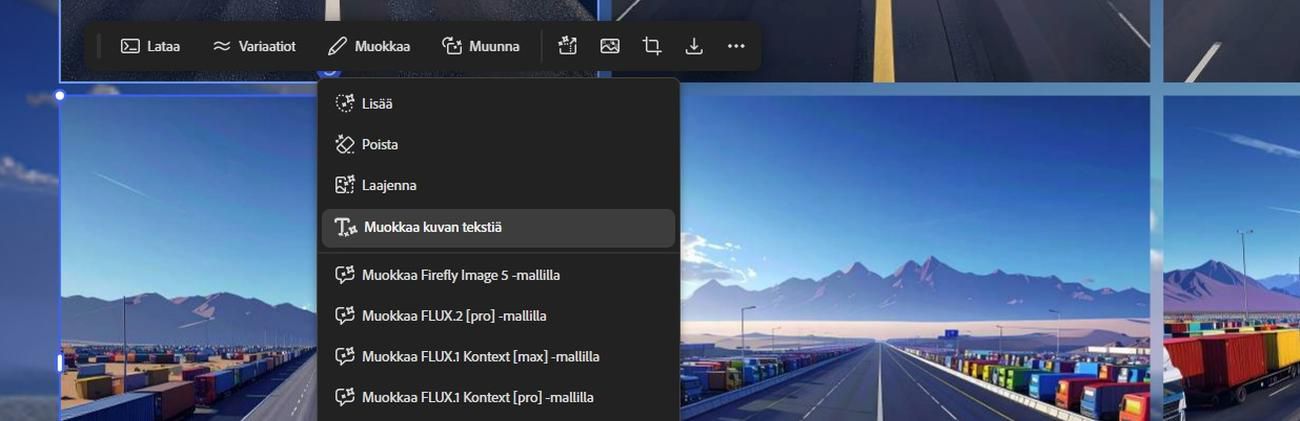Image resolution: width=1300 pixels, height=421 pixels.
Task: Click the convert icon beside Muunna
Action: point(452,46)
